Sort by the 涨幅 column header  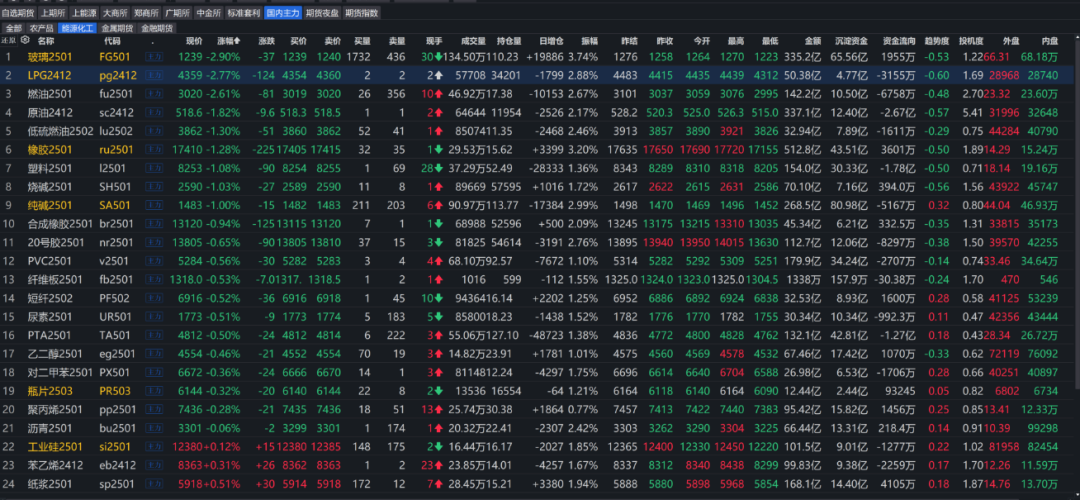[x=229, y=41]
